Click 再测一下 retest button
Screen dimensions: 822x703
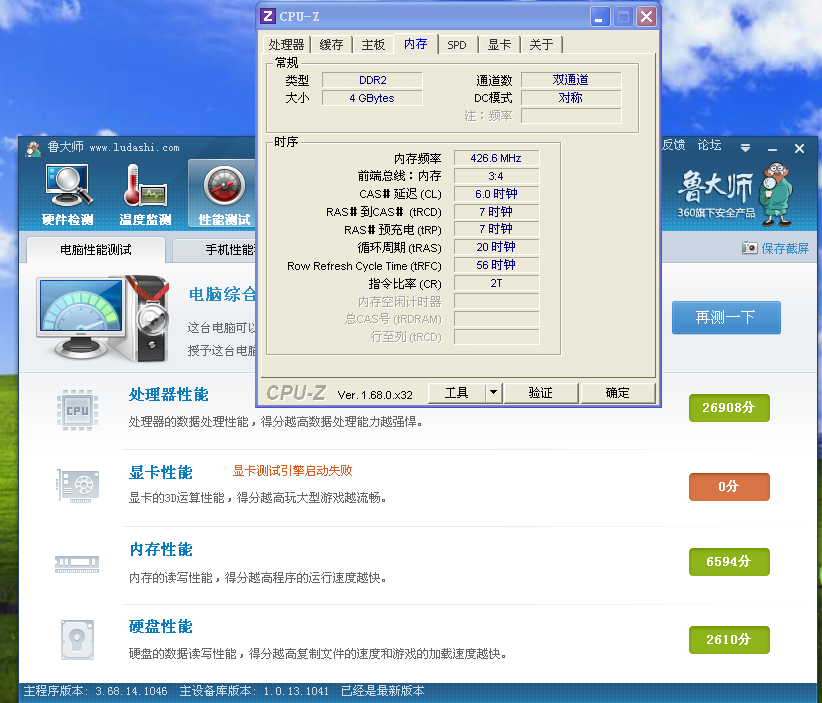coord(726,317)
